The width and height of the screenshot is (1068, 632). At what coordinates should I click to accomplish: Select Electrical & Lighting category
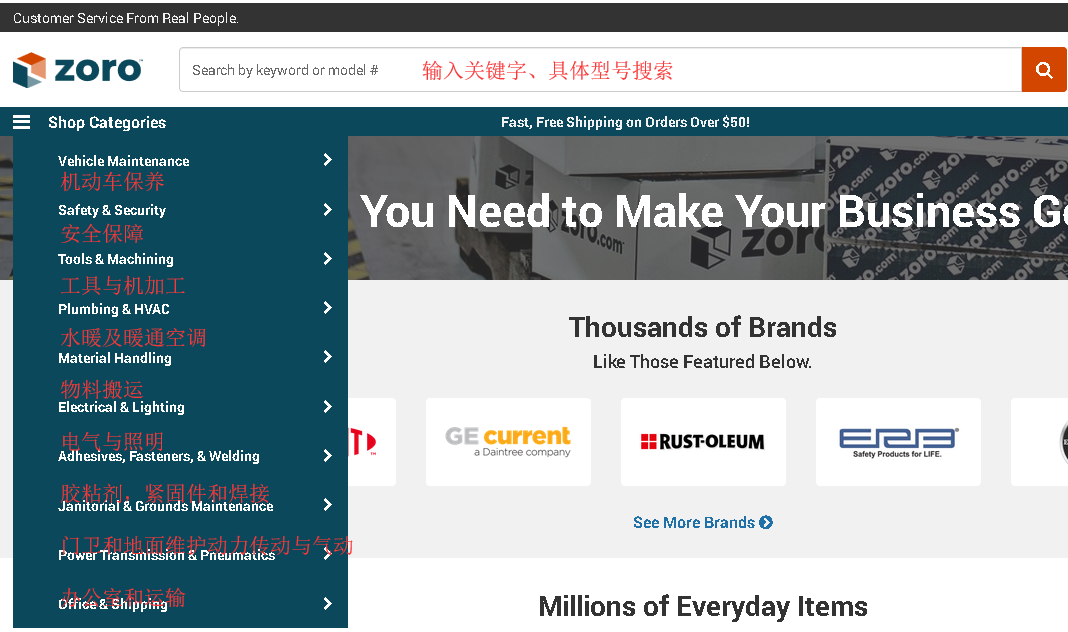[x=121, y=407]
